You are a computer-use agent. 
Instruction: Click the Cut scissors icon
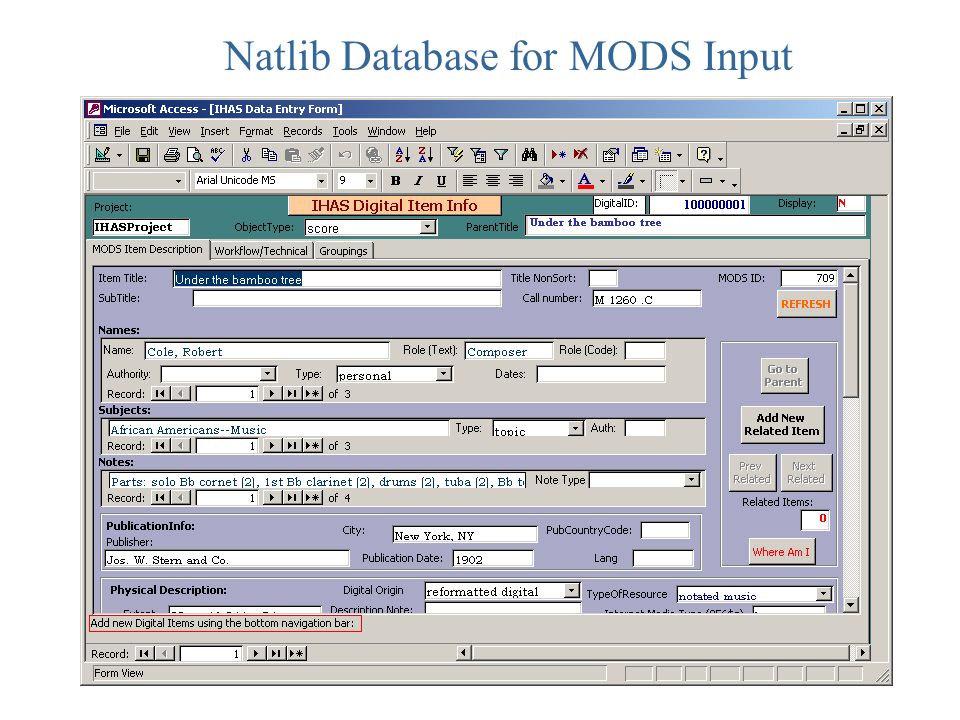246,156
